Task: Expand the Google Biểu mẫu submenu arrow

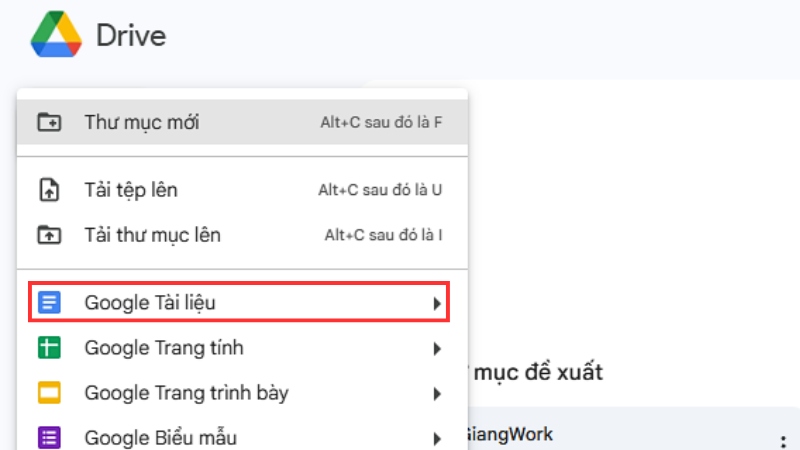Action: coord(437,439)
